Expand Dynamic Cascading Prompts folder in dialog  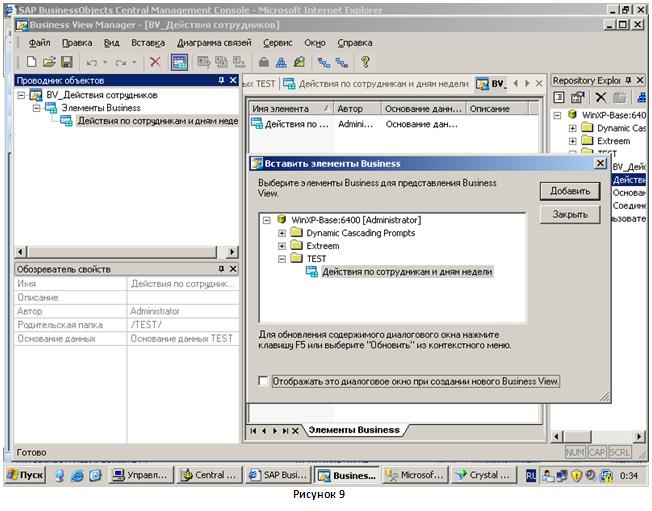coord(282,233)
